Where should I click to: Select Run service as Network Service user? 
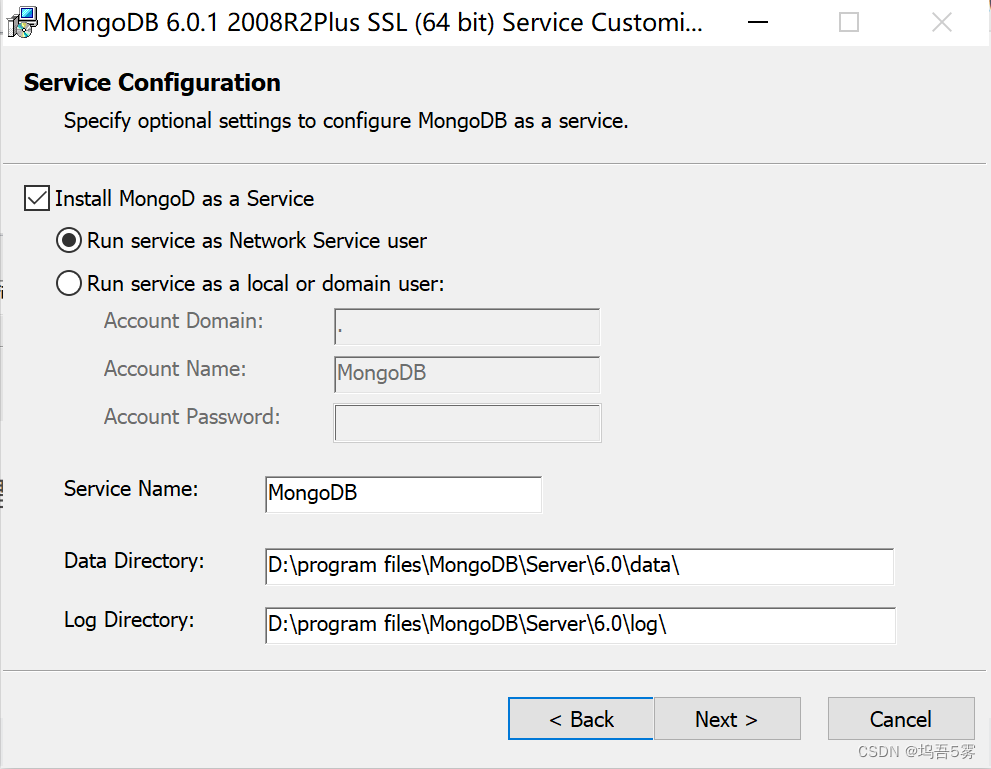pos(69,241)
